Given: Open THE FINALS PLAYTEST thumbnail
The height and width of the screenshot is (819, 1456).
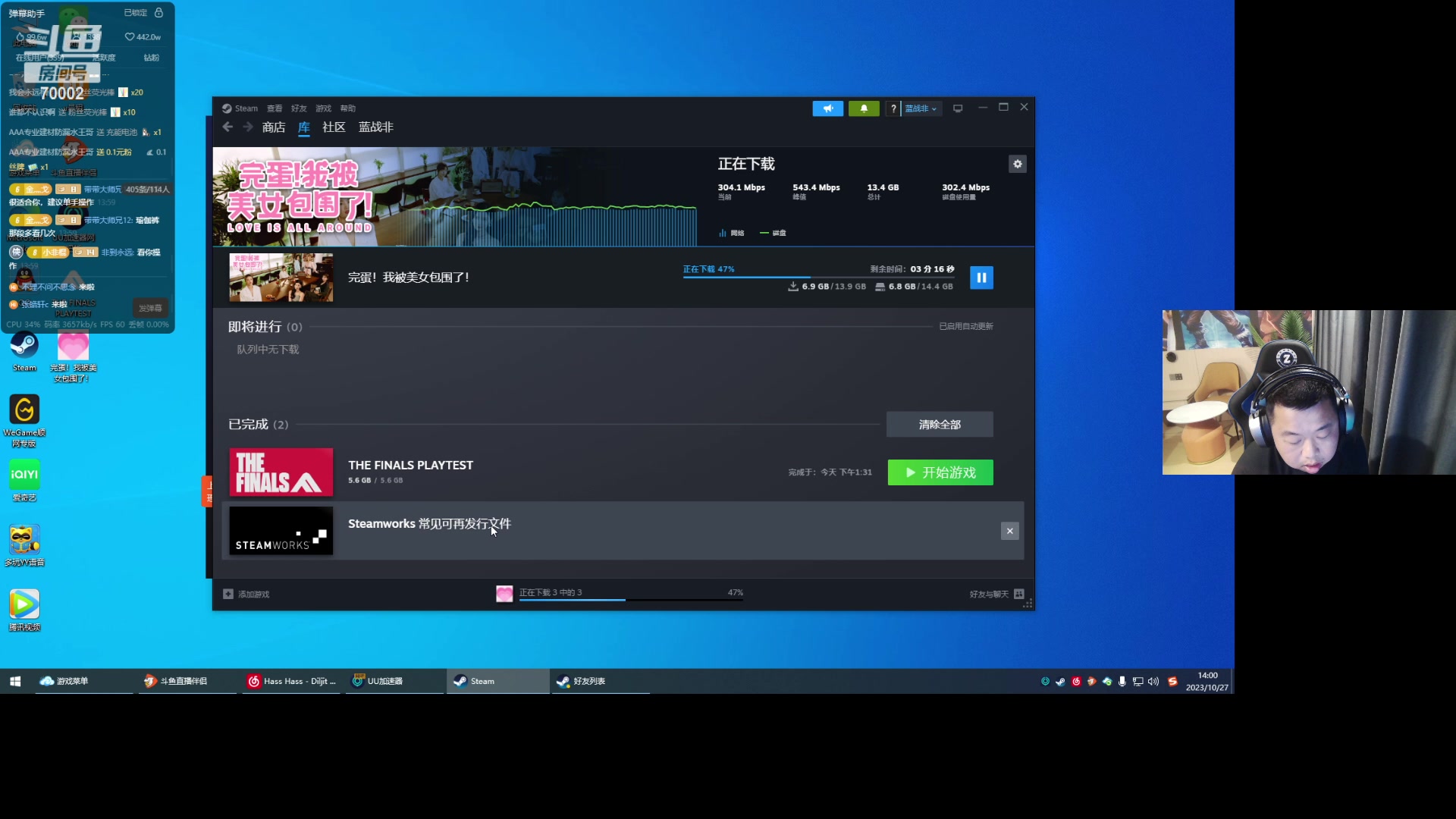Looking at the screenshot, I should click(x=281, y=472).
